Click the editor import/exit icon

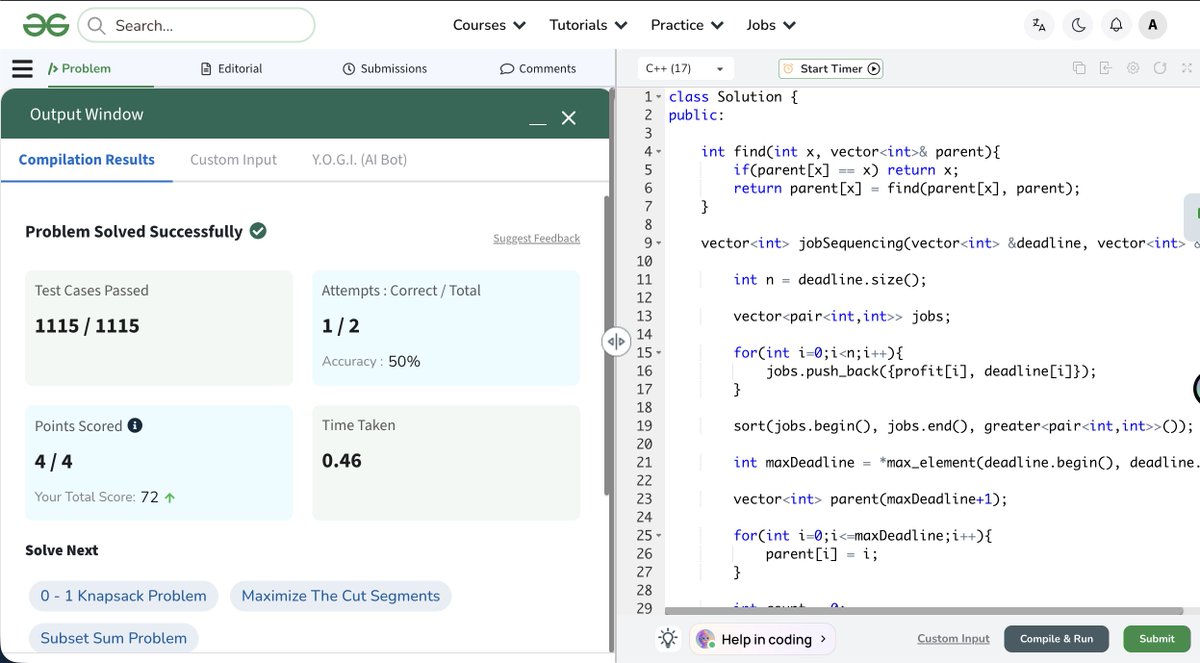1105,68
